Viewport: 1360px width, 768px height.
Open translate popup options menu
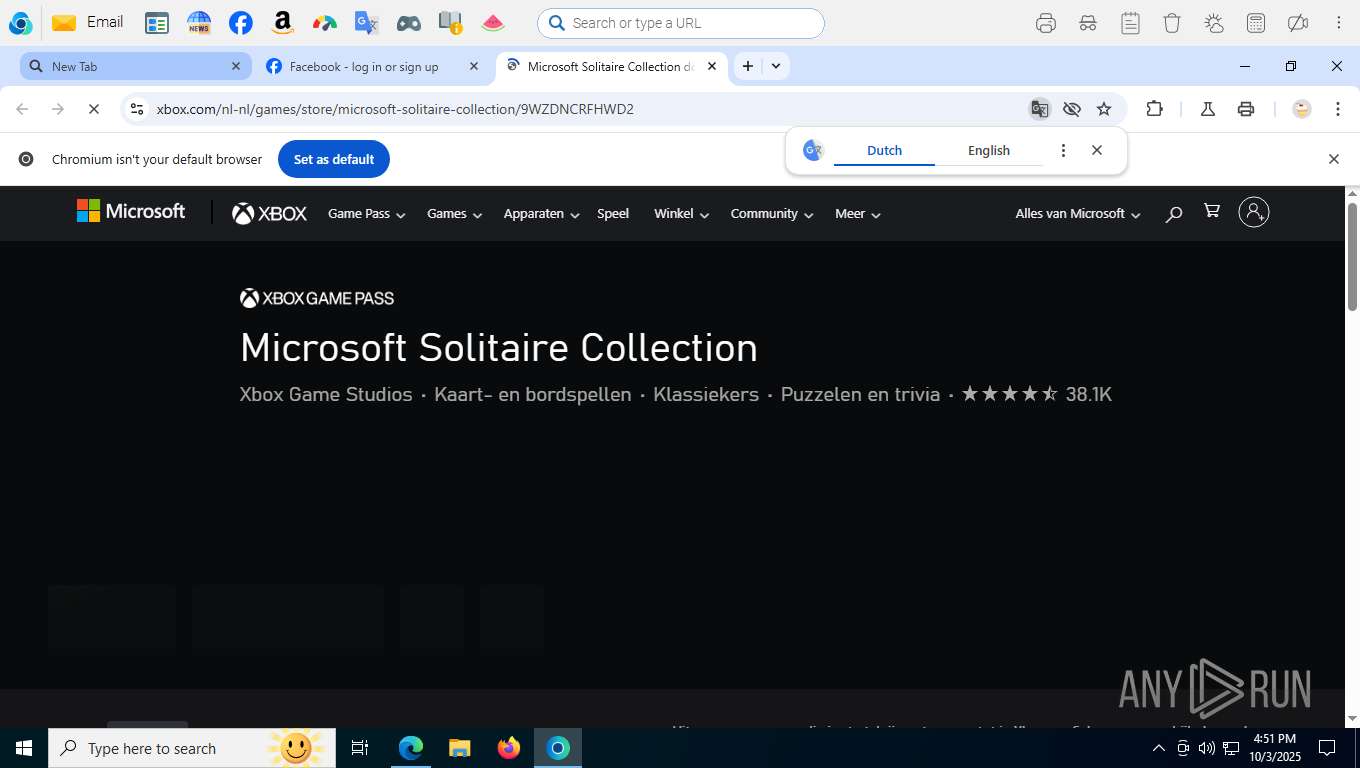1063,150
